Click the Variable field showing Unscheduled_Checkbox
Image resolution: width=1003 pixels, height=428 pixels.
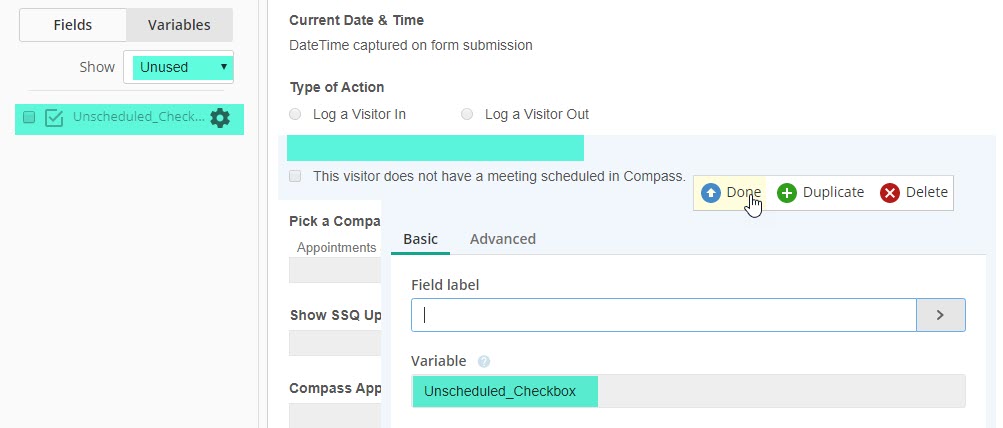pos(688,391)
